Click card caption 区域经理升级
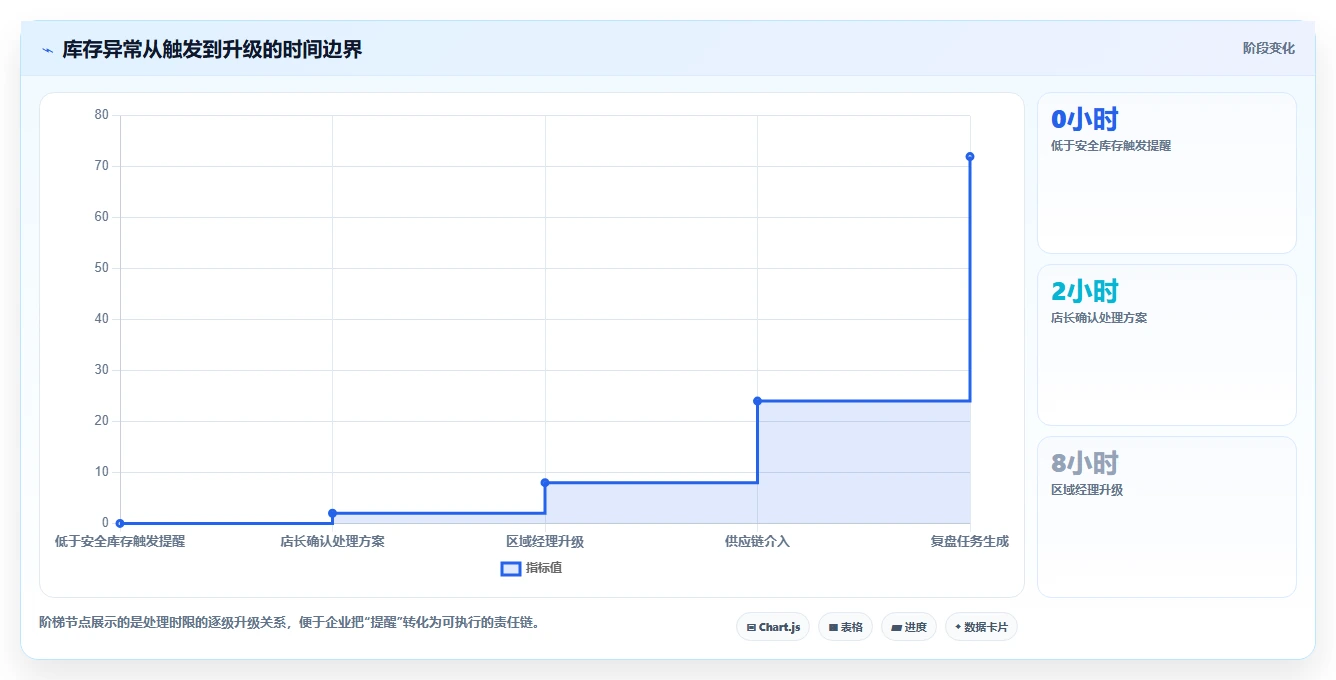Image resolution: width=1336 pixels, height=680 pixels. click(x=1087, y=489)
